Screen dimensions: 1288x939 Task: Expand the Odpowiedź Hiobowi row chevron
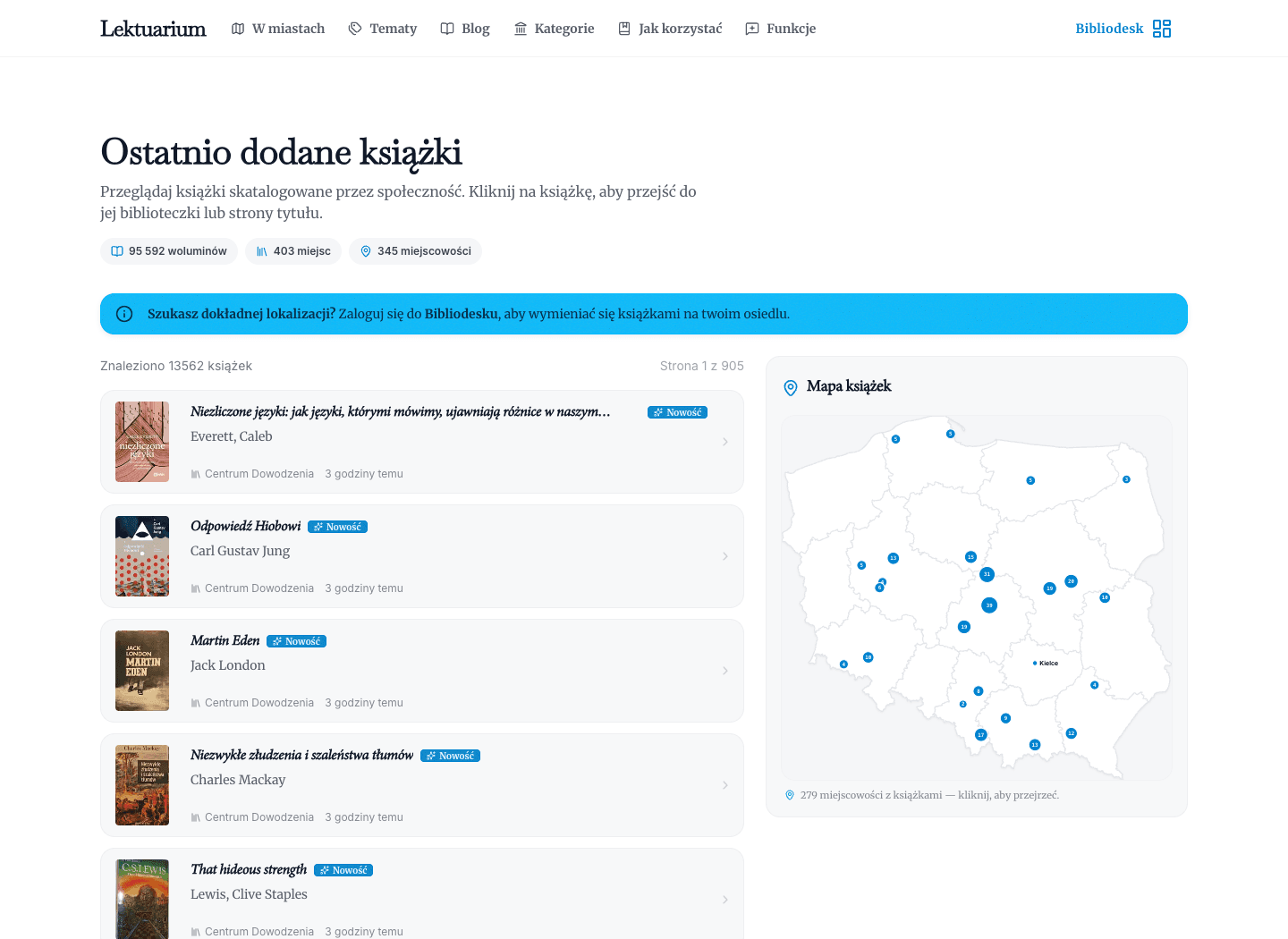(725, 556)
